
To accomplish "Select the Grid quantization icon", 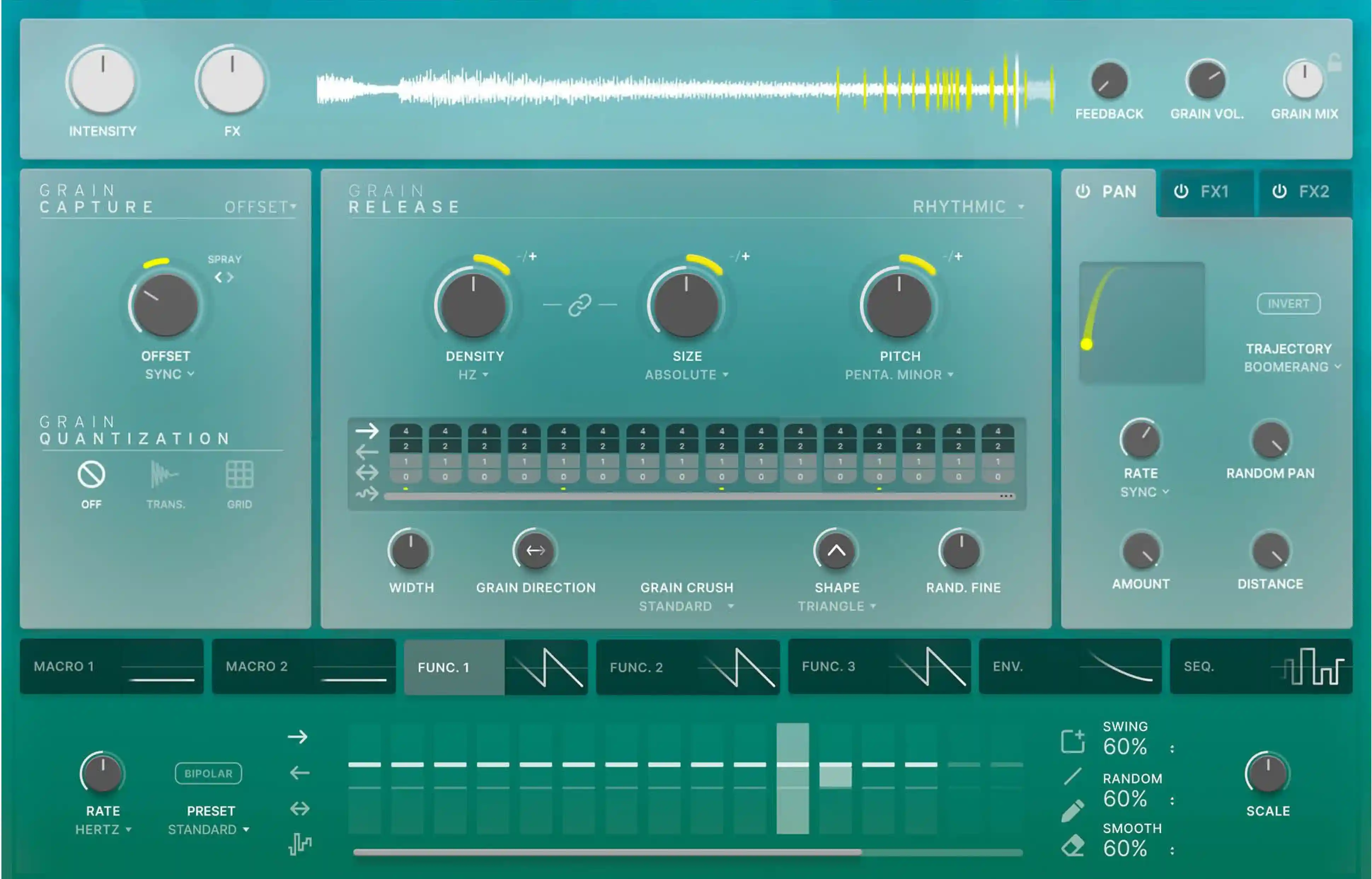I will 239,475.
